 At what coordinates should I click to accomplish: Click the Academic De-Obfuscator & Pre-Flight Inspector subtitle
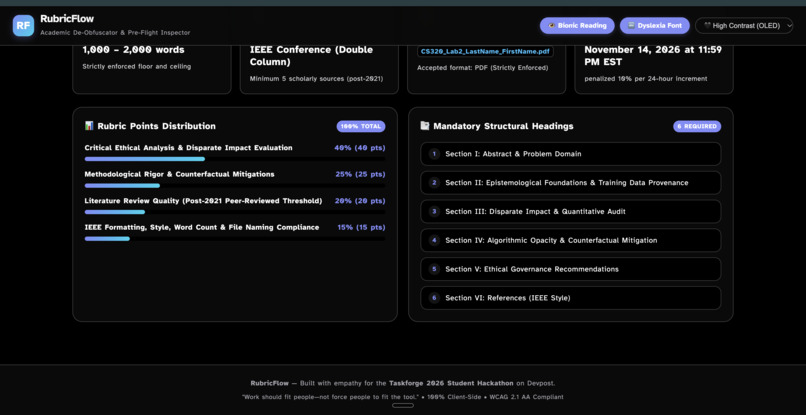115,32
